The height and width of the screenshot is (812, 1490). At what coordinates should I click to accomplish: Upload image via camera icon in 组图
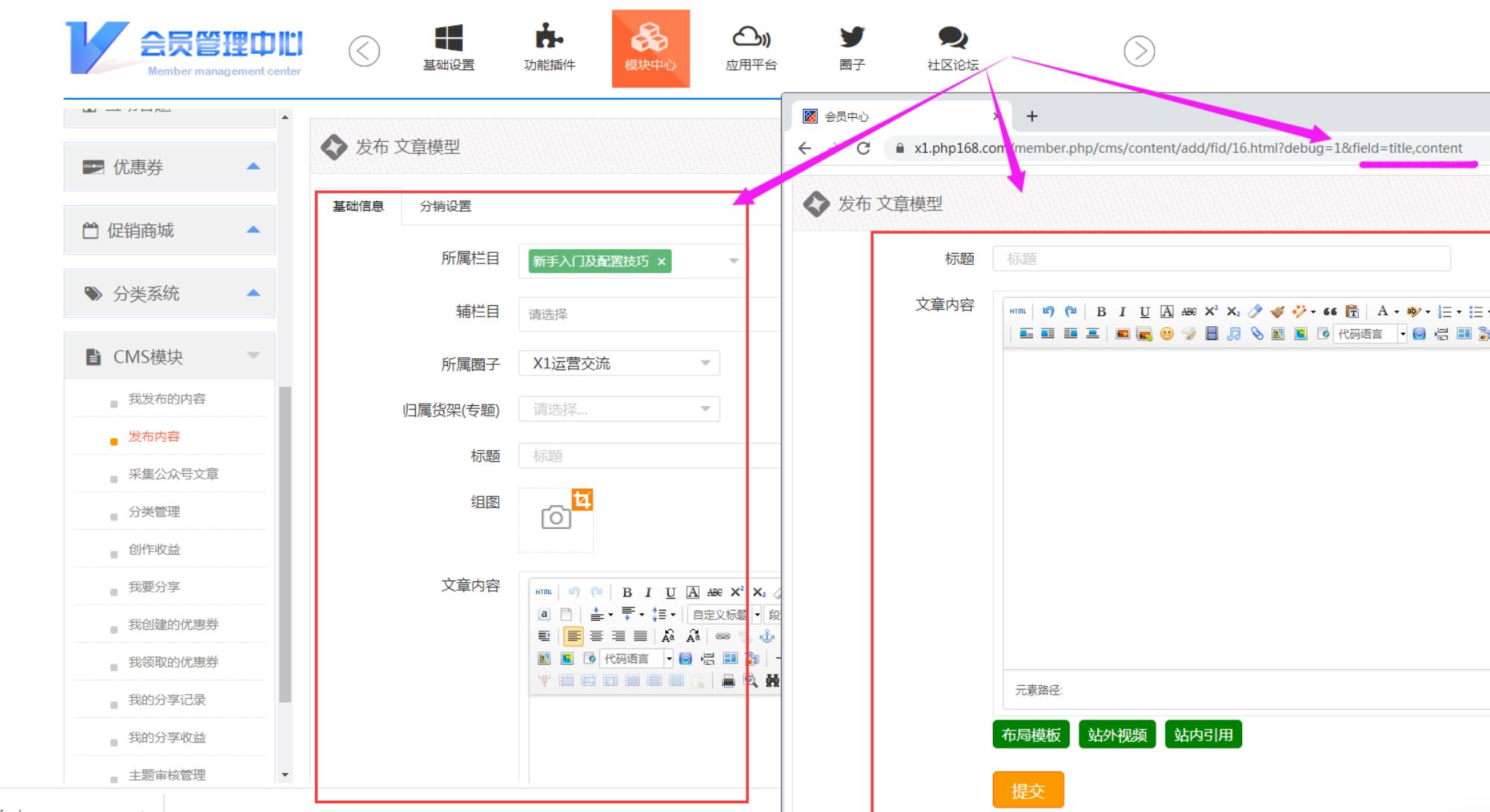click(x=555, y=517)
